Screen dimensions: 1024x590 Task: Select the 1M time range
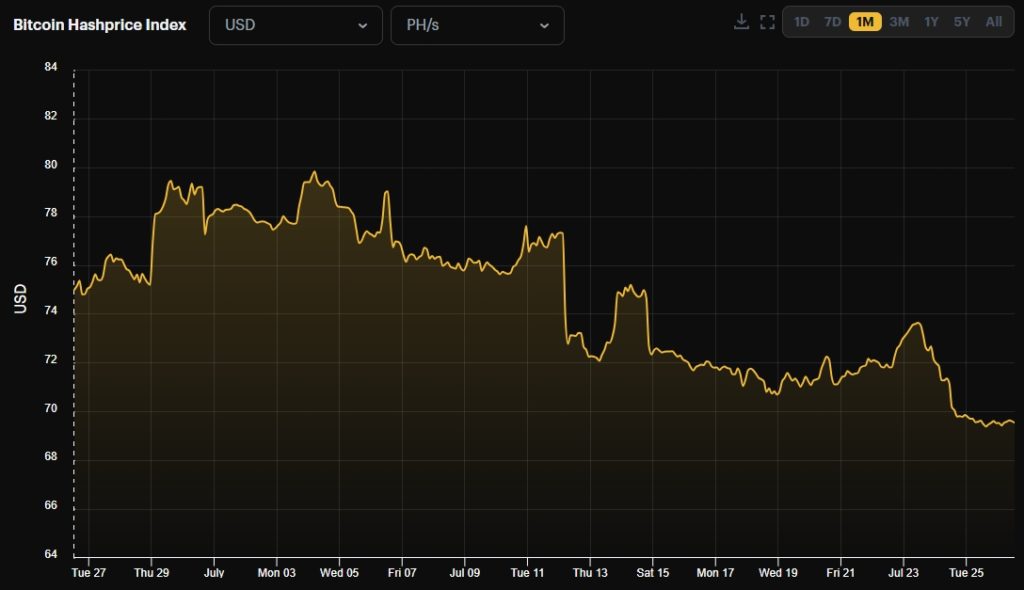click(865, 22)
